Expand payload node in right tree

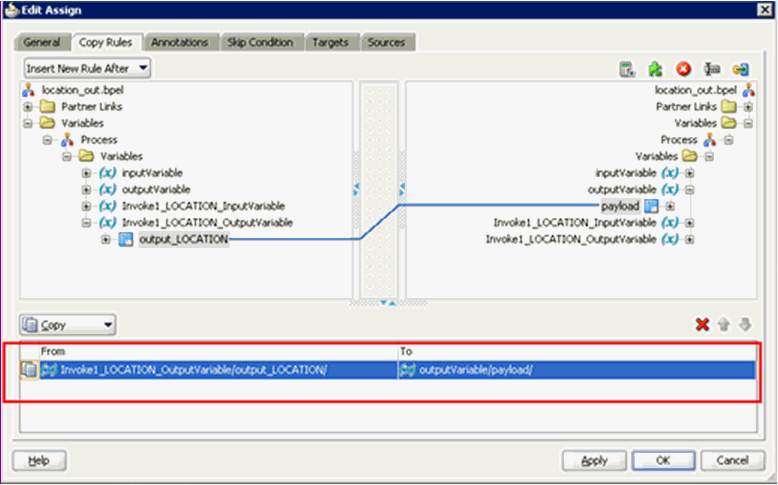[670, 206]
